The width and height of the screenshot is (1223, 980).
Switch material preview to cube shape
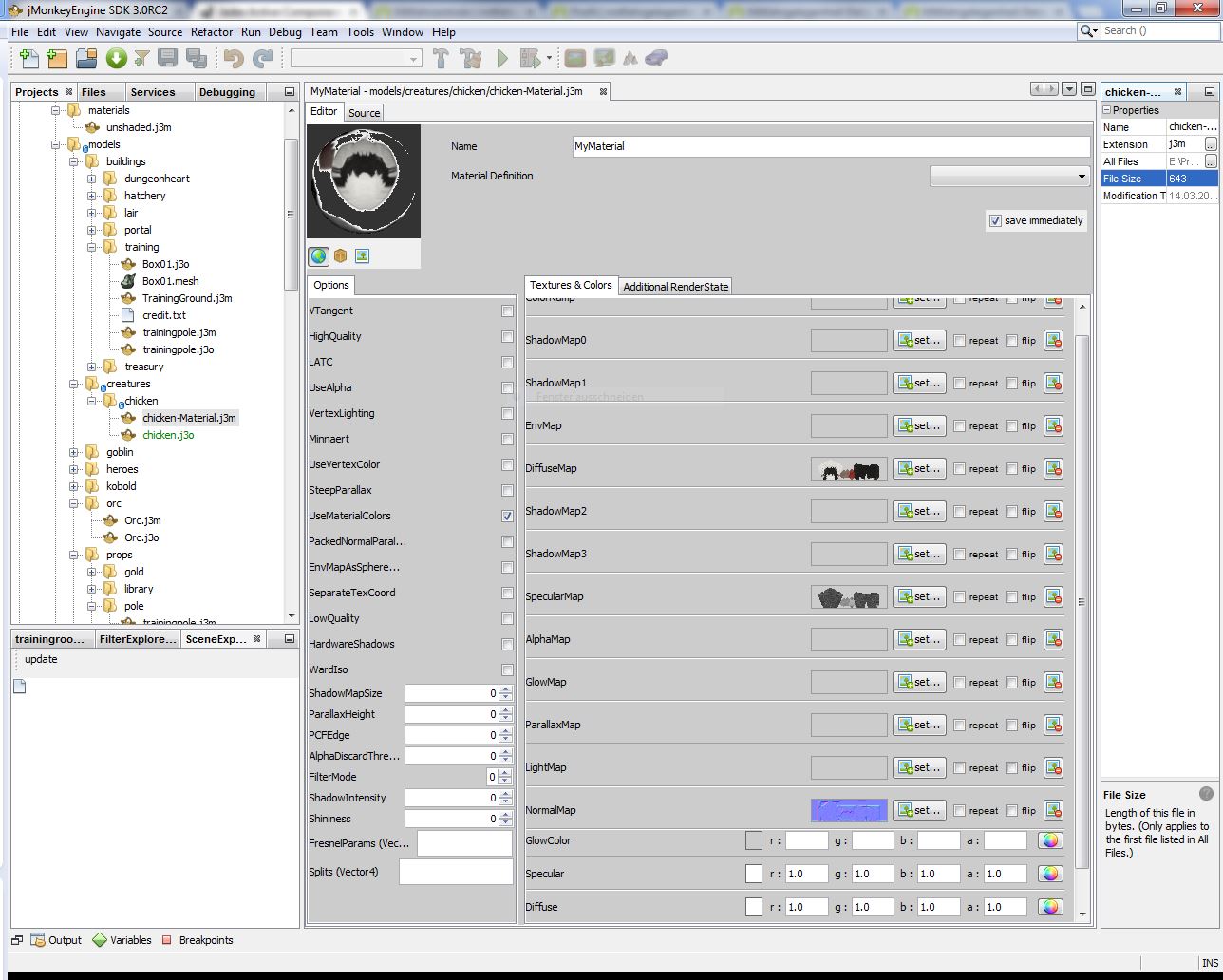[x=340, y=255]
